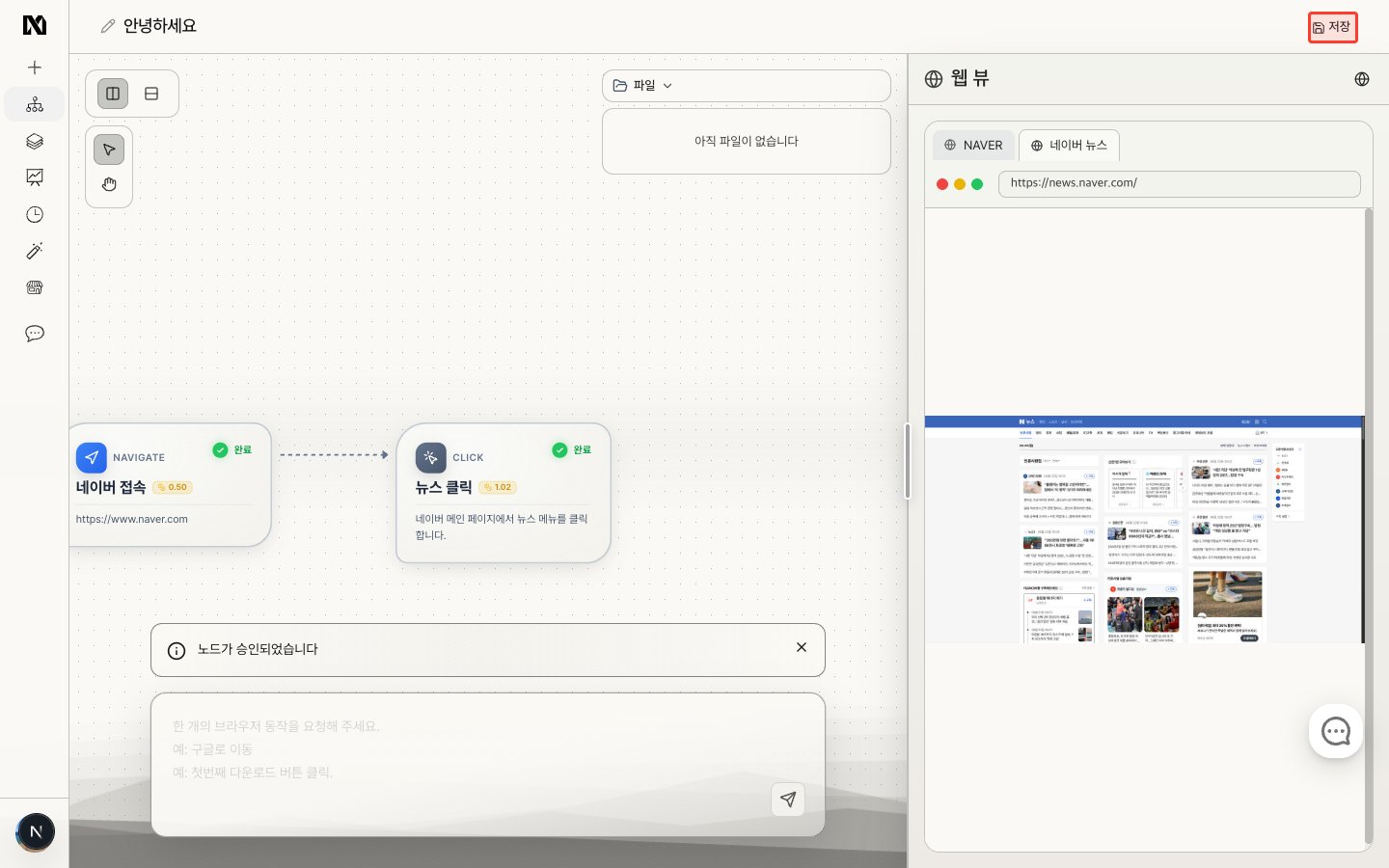Screen dimensions: 1389x868
Task: Select the hand pan tool
Action: click(x=109, y=184)
